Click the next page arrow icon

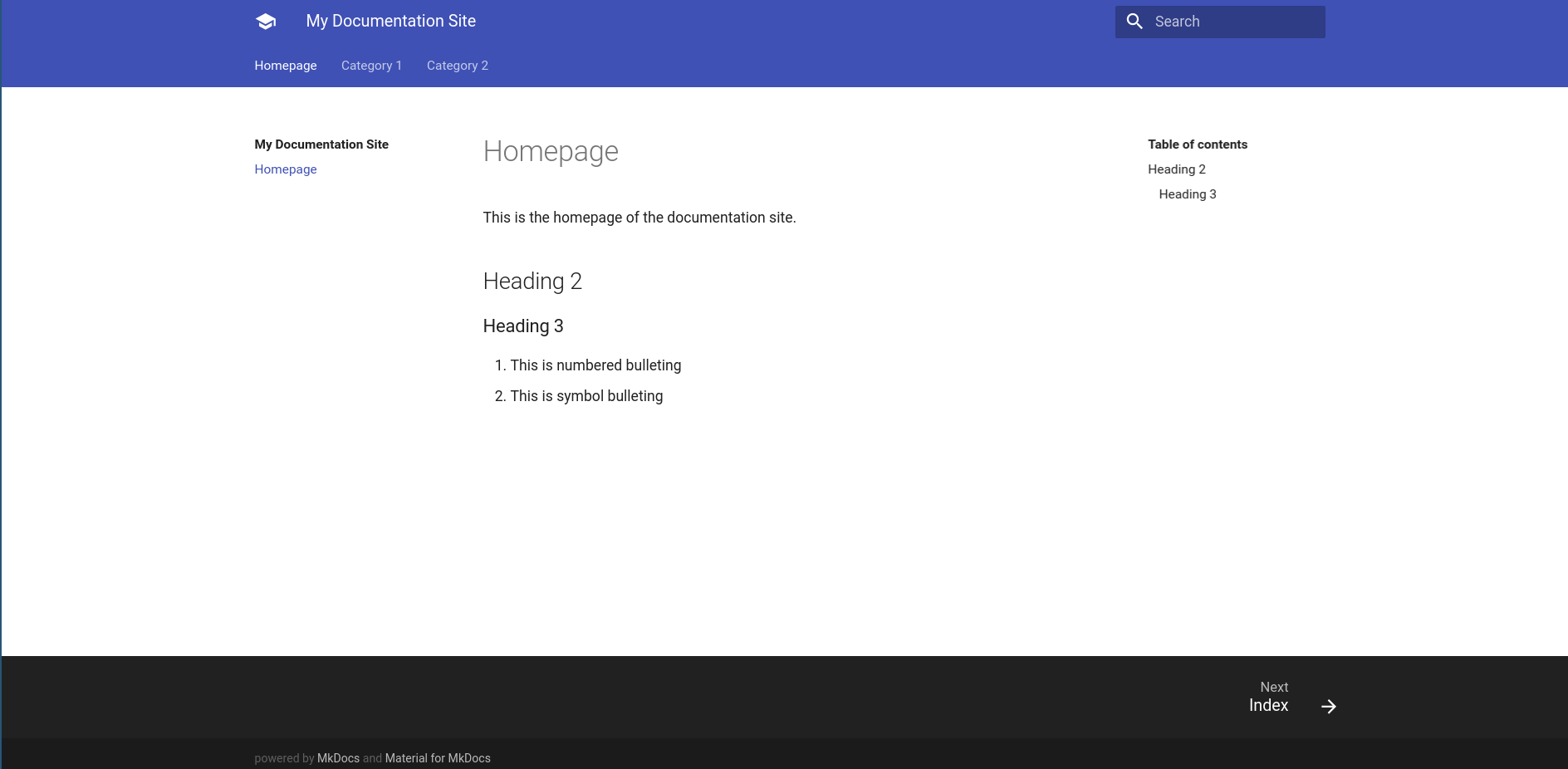[1329, 706]
